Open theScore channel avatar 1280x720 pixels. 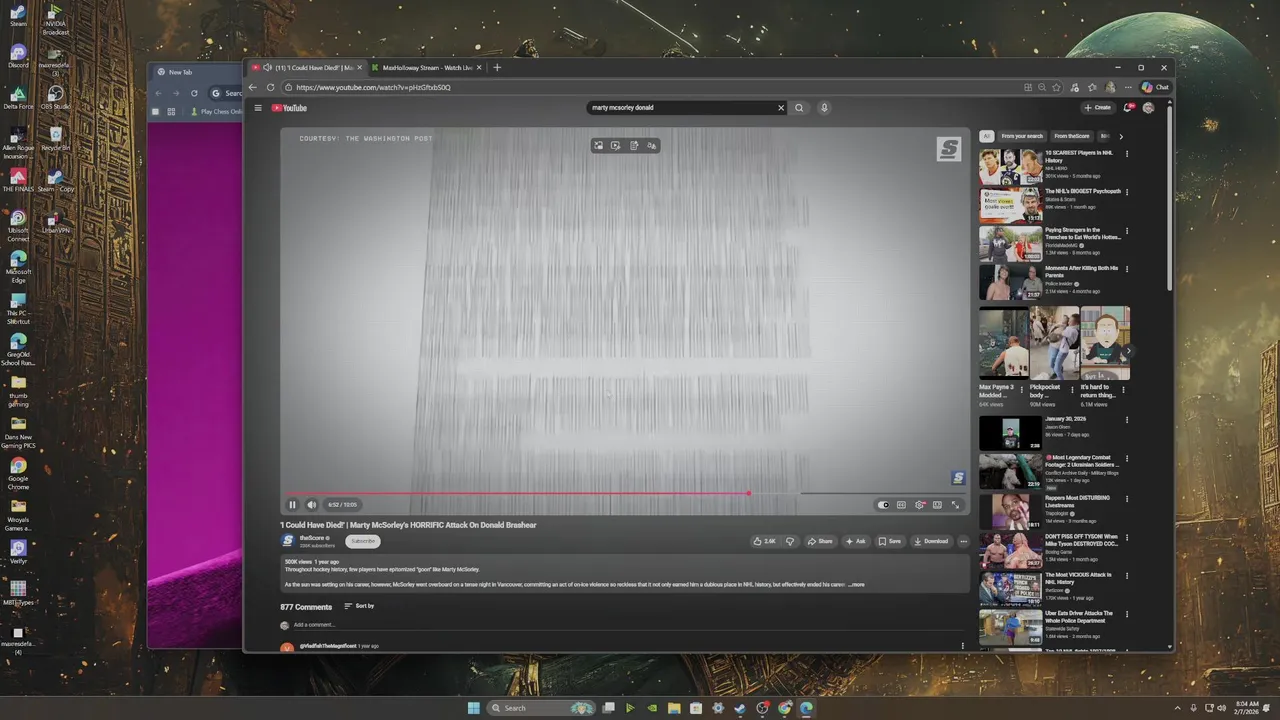(x=288, y=541)
